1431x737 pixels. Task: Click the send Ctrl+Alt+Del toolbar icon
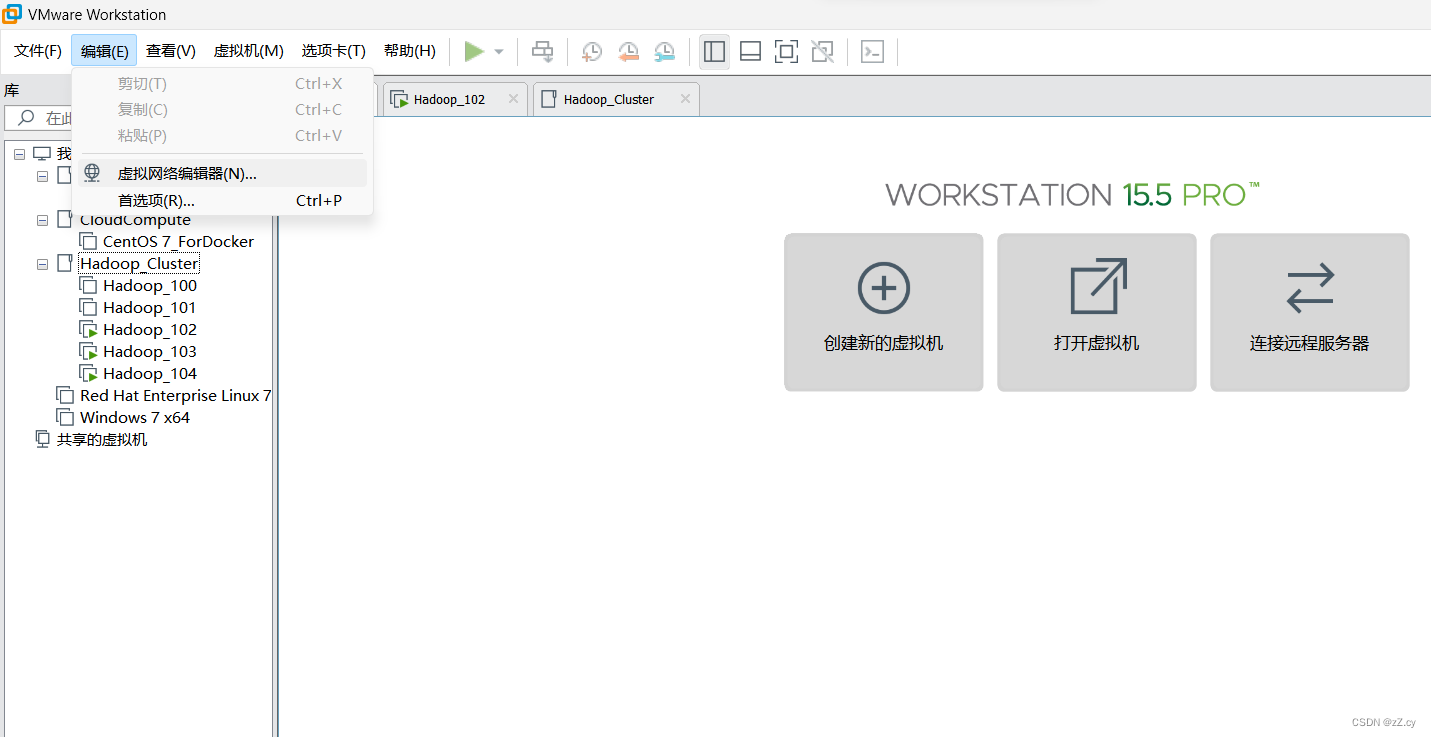(x=542, y=51)
